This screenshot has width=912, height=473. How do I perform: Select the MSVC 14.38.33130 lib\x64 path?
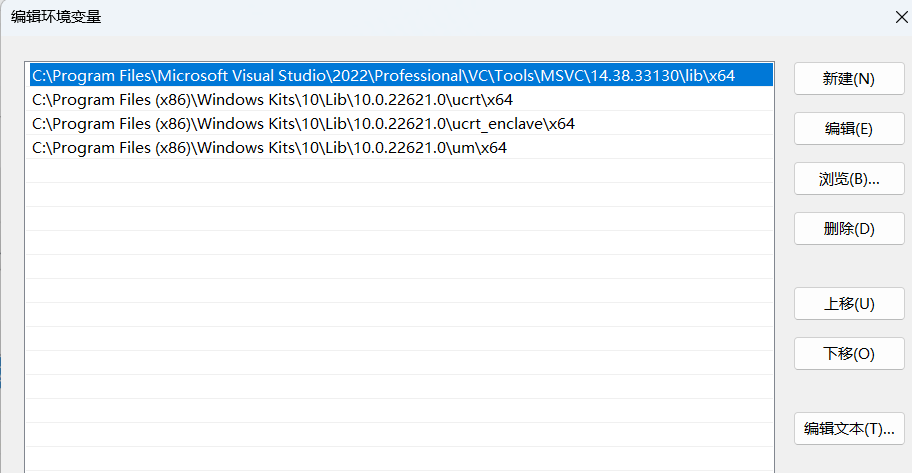401,76
